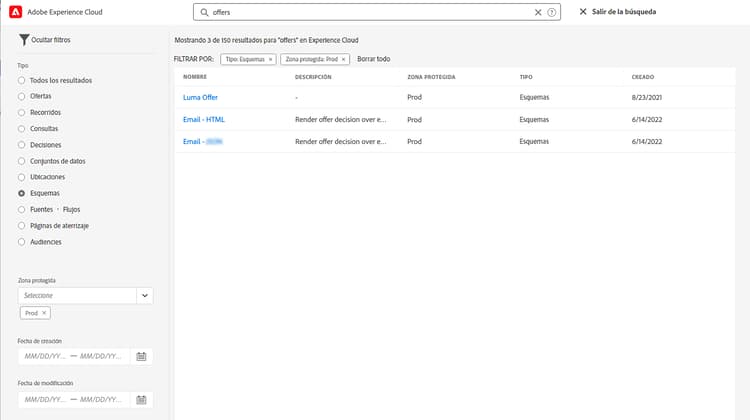Click Salir de la búsqueda
This screenshot has width=750, height=420.
(x=618, y=11)
